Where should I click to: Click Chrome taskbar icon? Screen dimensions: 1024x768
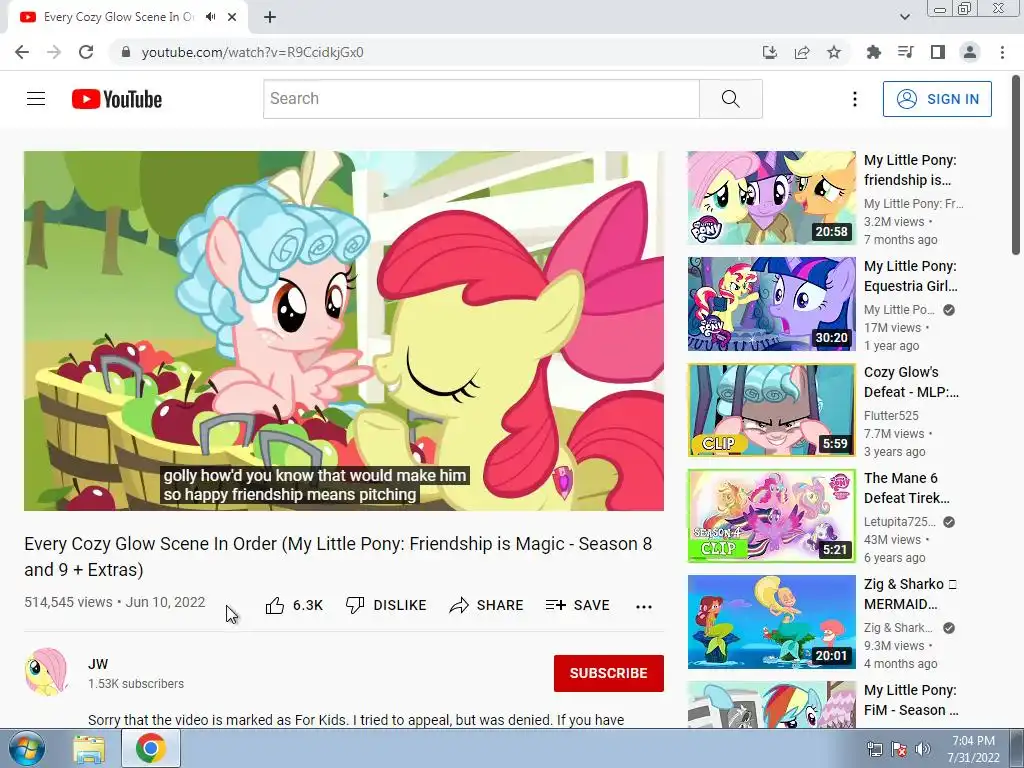151,748
